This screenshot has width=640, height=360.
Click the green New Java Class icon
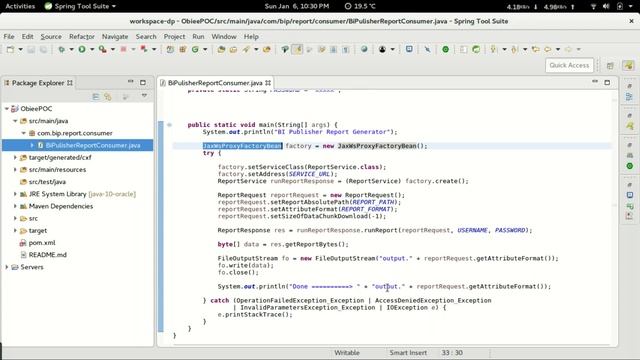coord(195,49)
